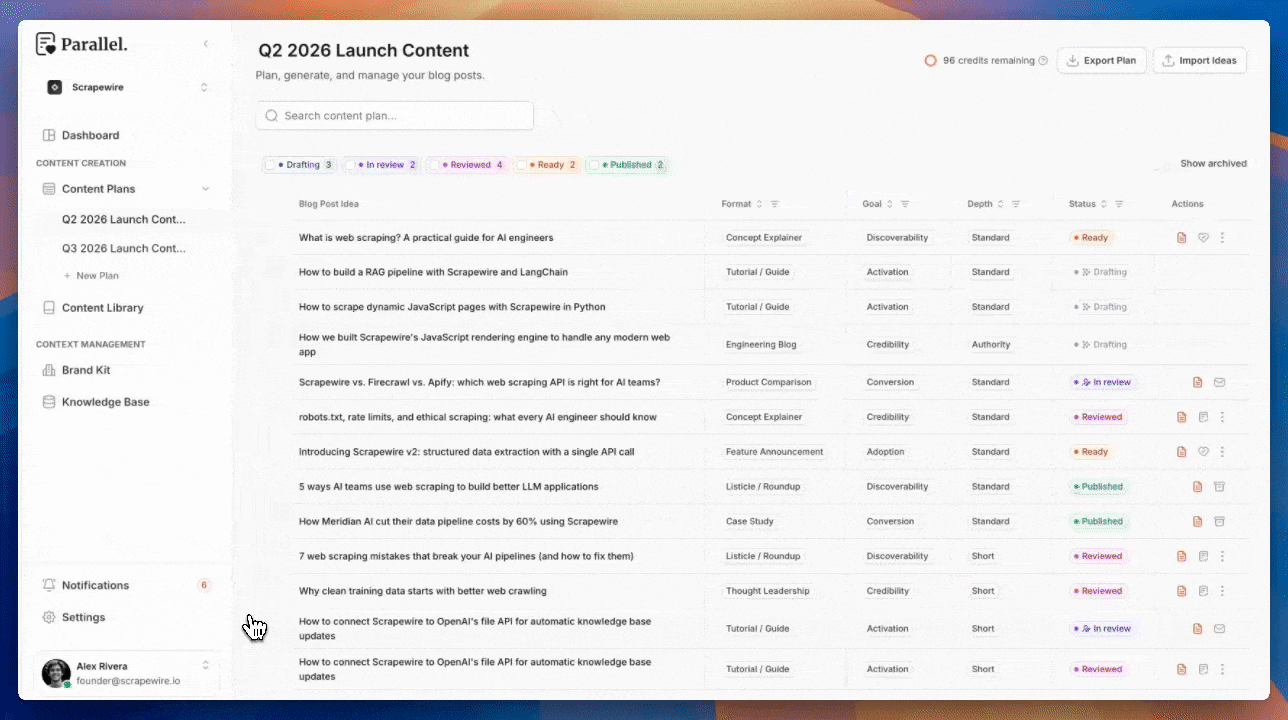This screenshot has height=720, width=1288.
Task: Click the 96 credits remaining indicator
Action: tap(985, 60)
